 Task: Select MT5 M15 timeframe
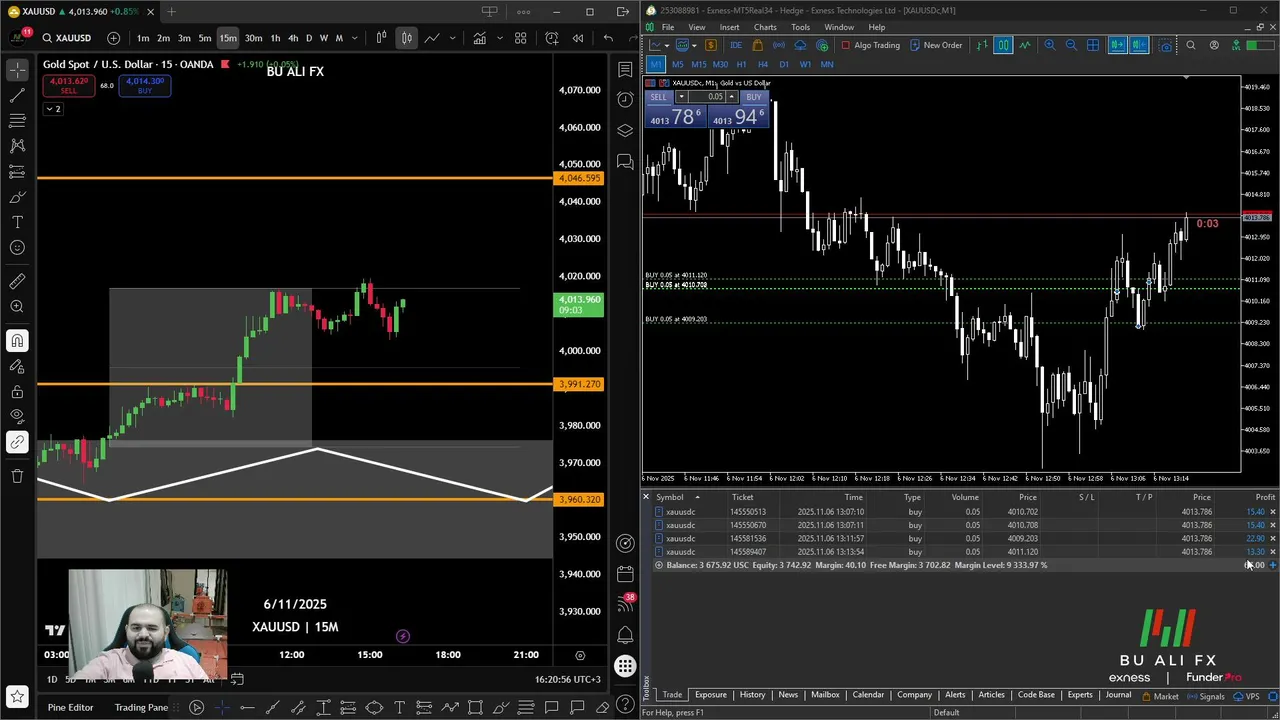click(698, 64)
